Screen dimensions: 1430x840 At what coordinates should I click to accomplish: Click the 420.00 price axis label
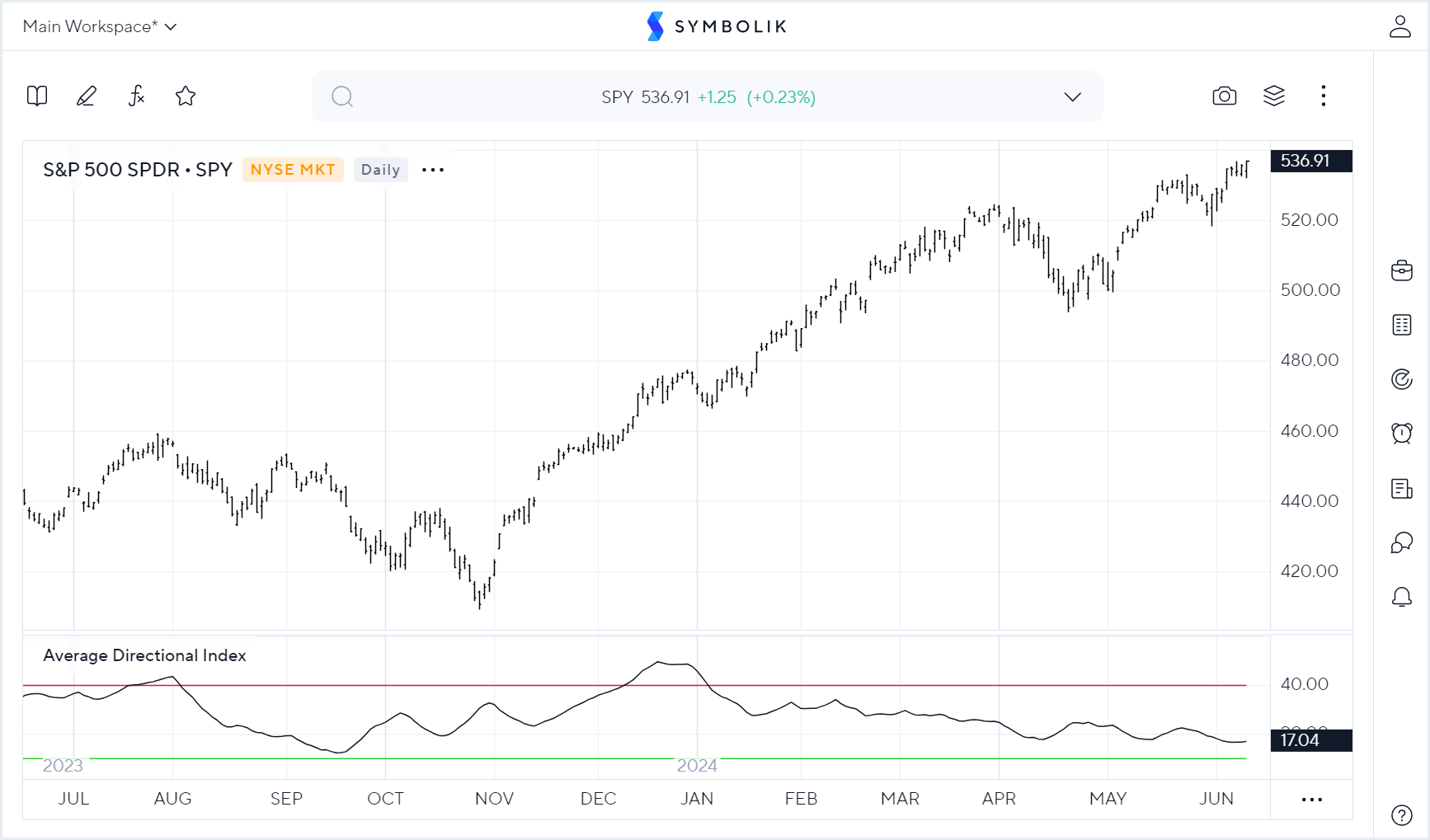click(1310, 571)
